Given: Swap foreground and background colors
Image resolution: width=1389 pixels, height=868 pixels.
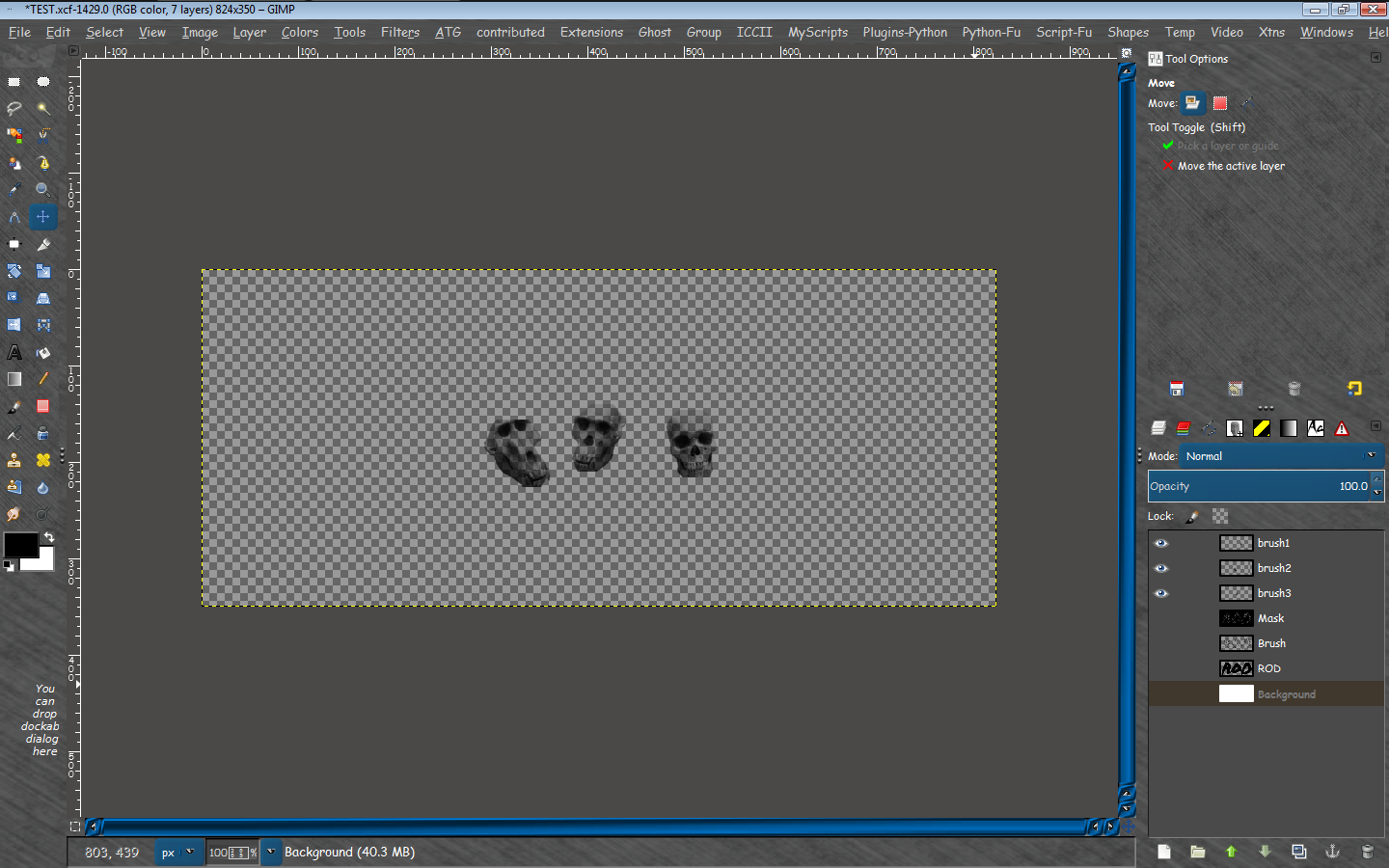Looking at the screenshot, I should click(48, 537).
